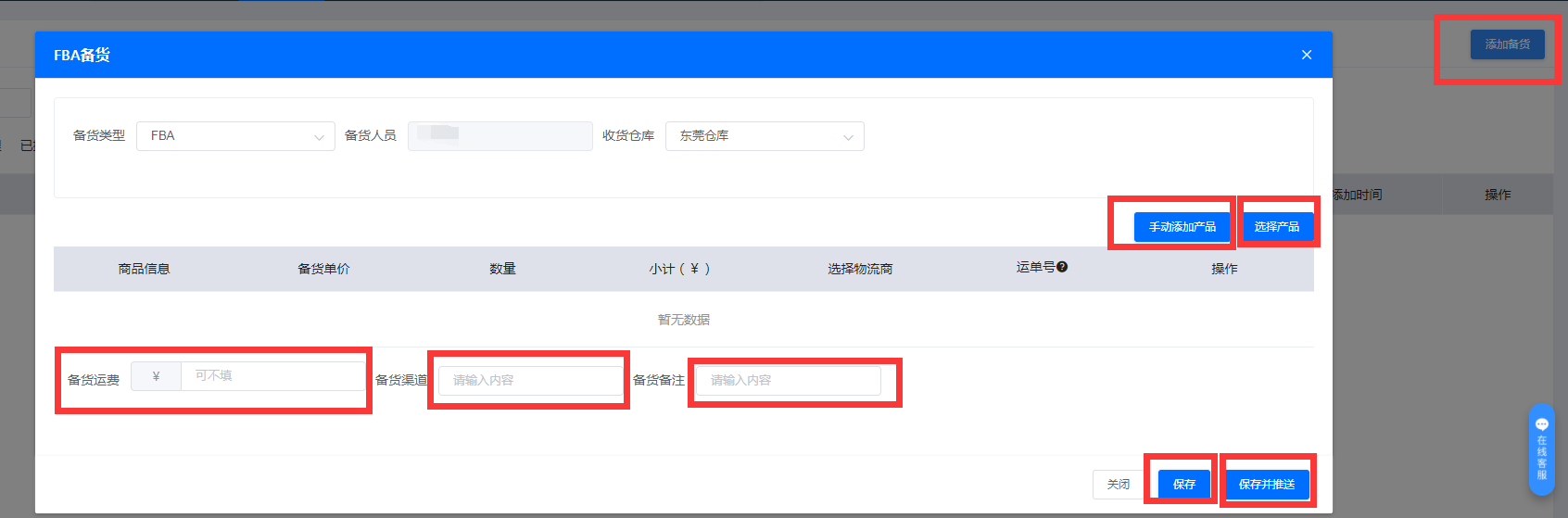Click the 添加备货 button behind the dialog
The width and height of the screenshot is (1568, 518).
tap(1507, 44)
